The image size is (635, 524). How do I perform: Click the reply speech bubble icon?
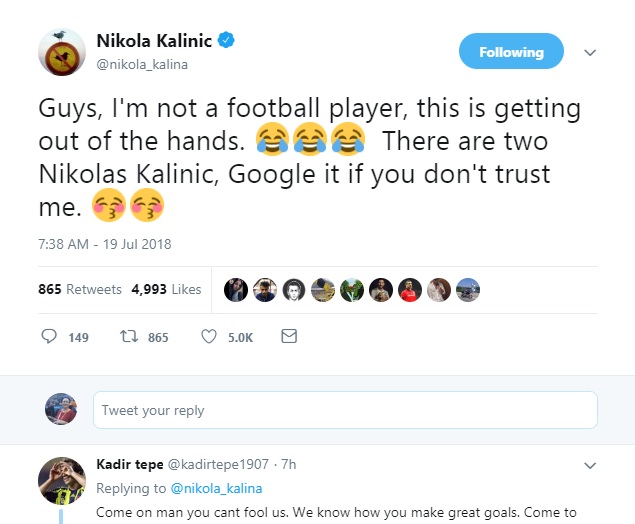pyautogui.click(x=49, y=337)
